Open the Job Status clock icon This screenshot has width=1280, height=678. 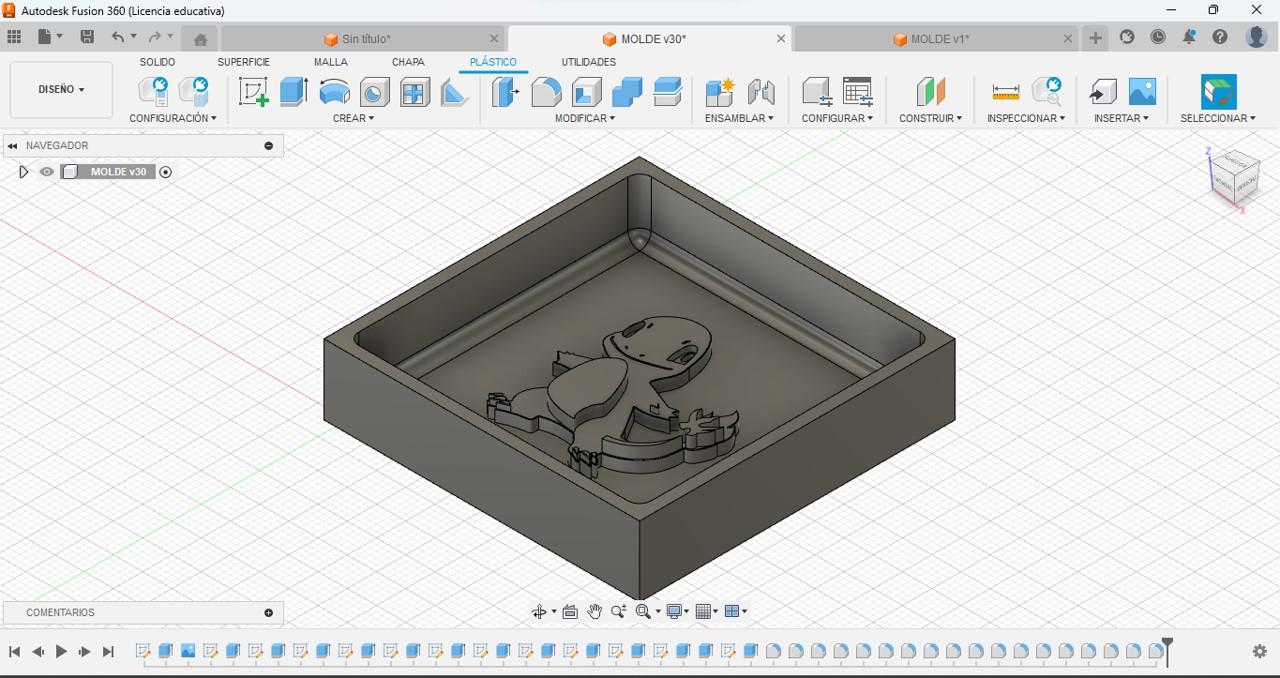point(1158,37)
